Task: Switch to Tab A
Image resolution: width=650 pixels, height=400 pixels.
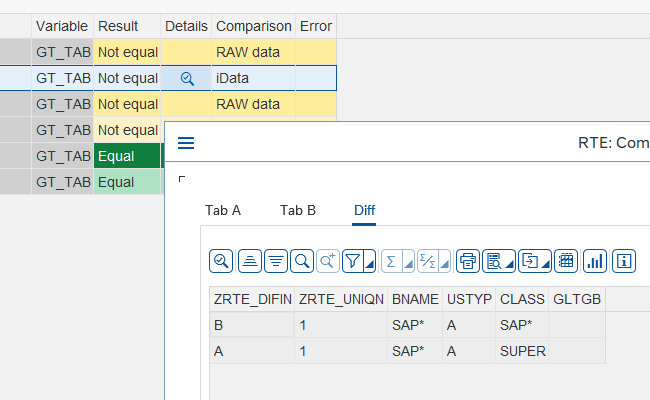Action: click(223, 210)
